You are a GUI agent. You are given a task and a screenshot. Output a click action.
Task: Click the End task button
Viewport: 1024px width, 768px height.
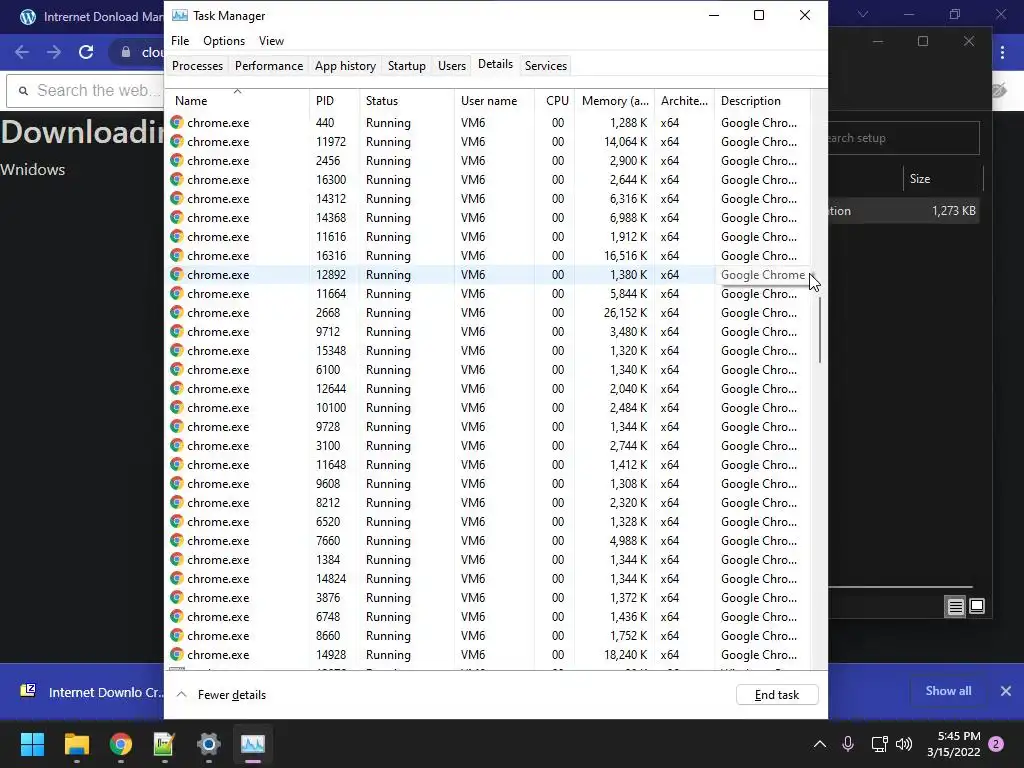(x=776, y=694)
